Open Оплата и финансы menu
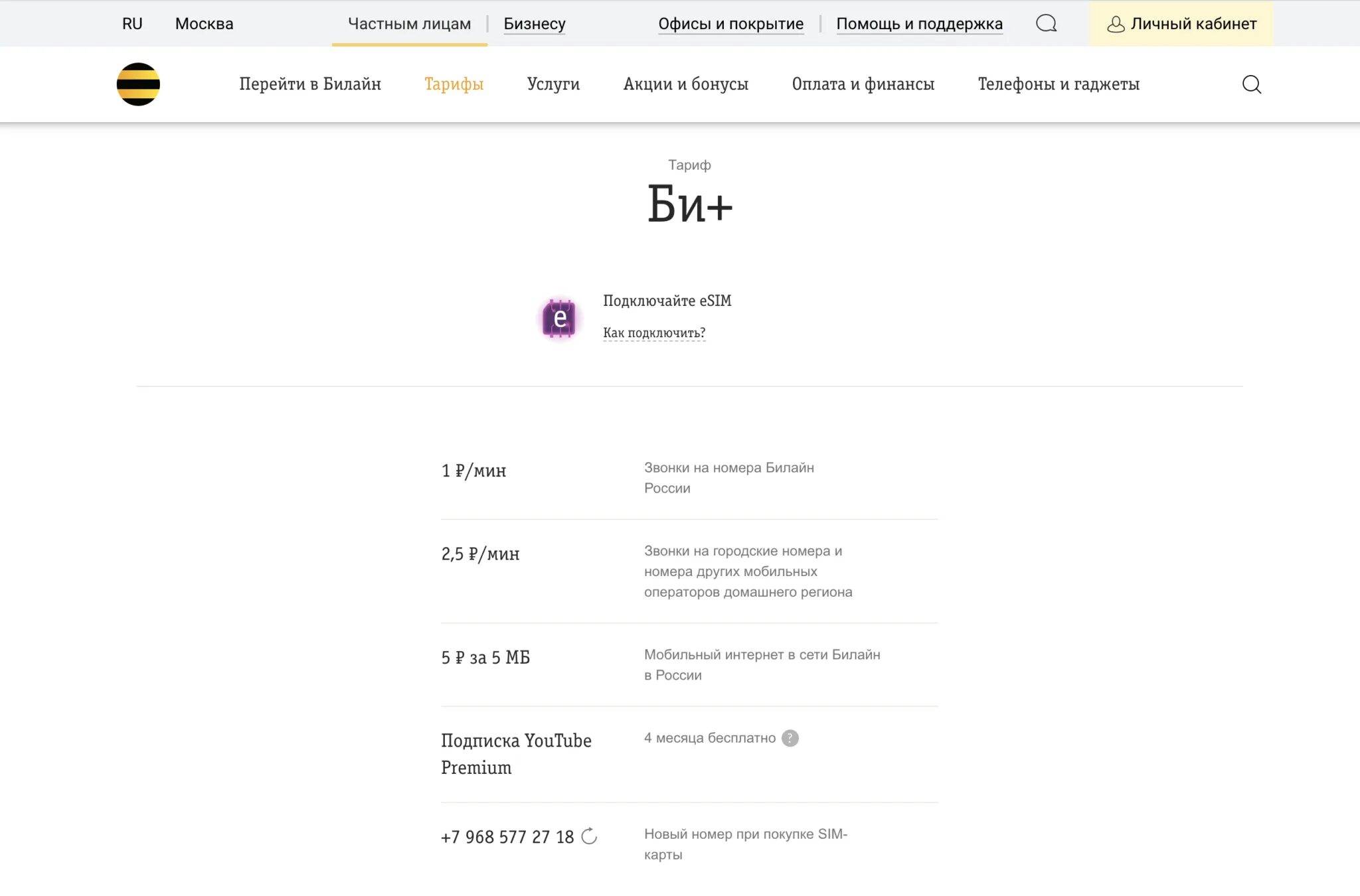 pos(863,84)
